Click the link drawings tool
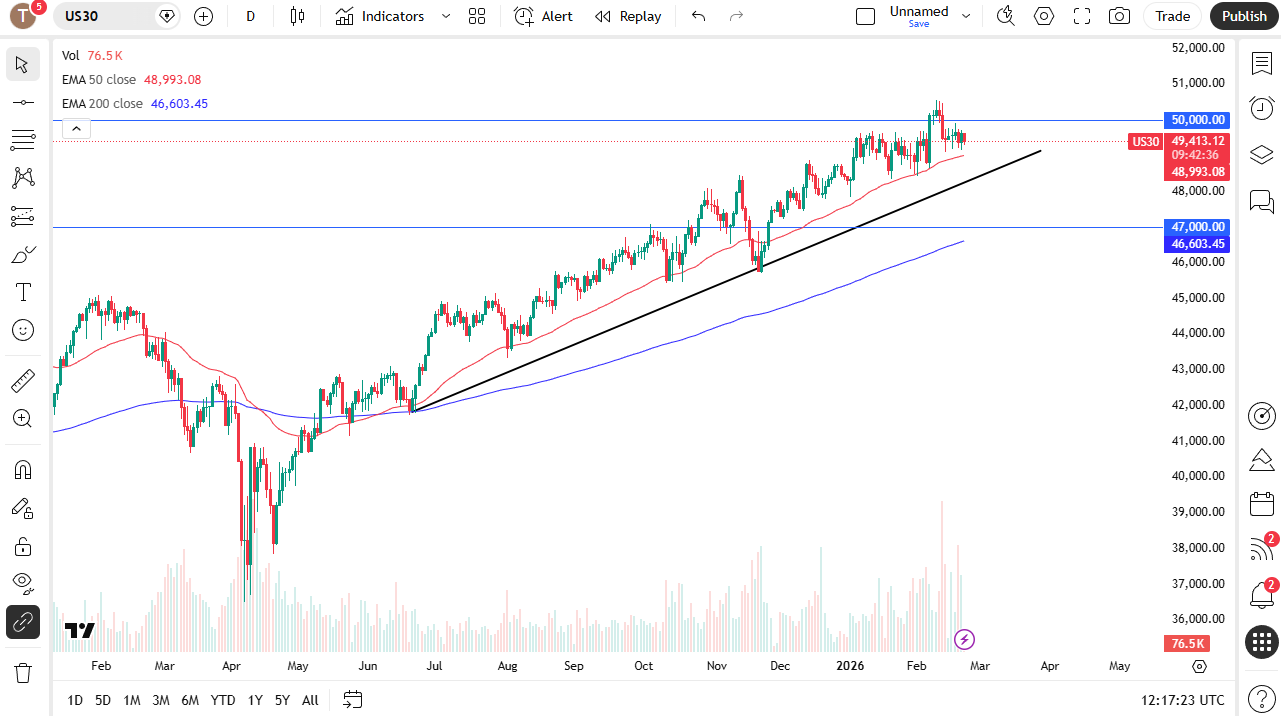The height and width of the screenshot is (716, 1281). 22,622
